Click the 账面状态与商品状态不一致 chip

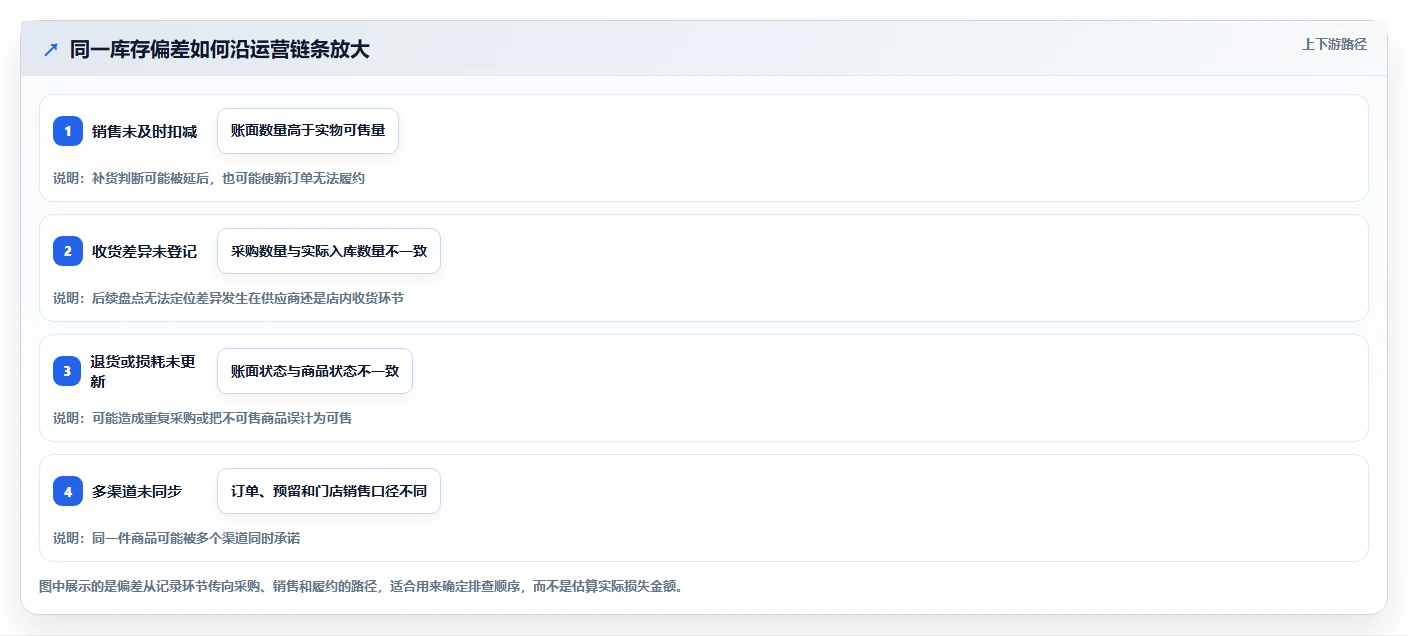click(315, 371)
